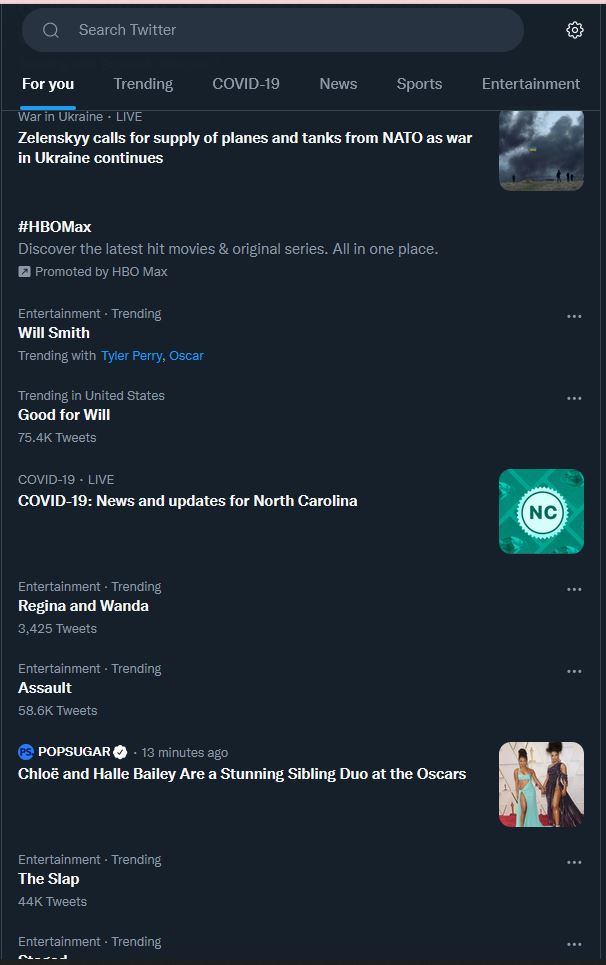Screen dimensions: 606x965
Task: Go to the Entertainment tab
Action: point(530,84)
